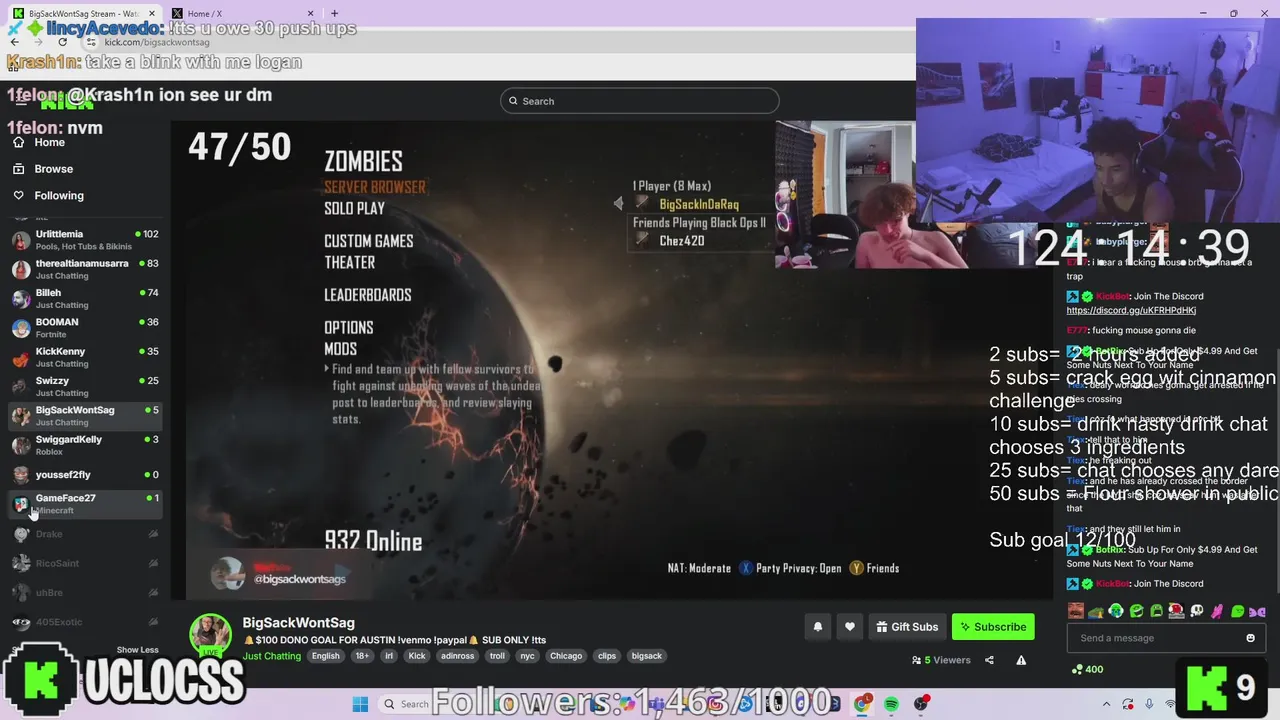1280x720 pixels.
Task: Open Chrome from the taskbar
Action: 862,704
